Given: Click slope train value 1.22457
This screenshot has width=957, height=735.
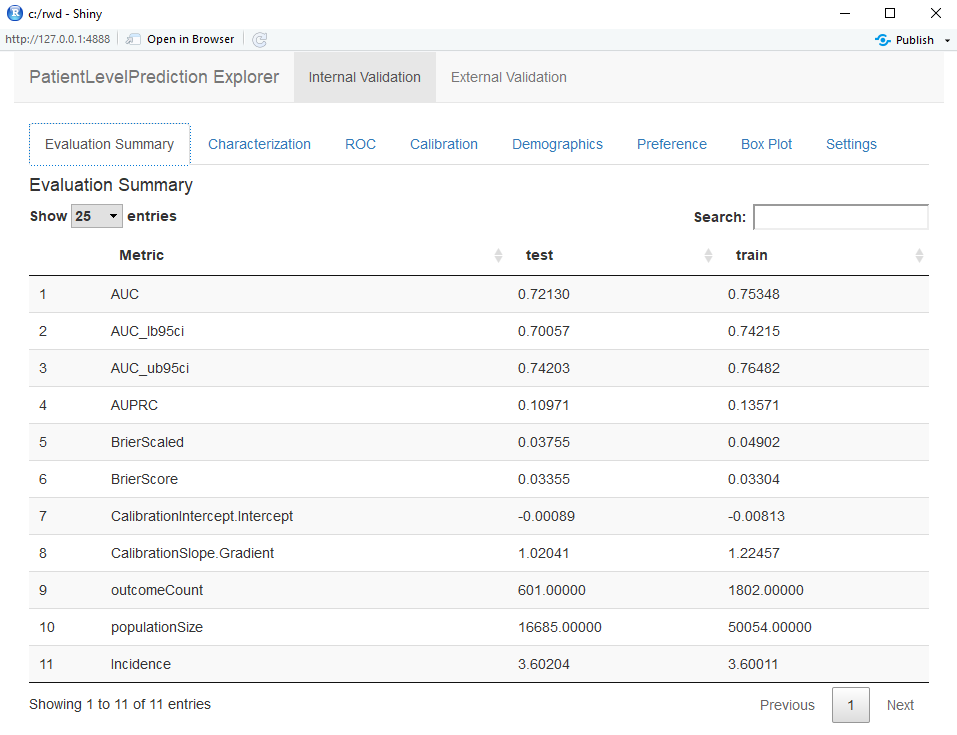Looking at the screenshot, I should pyautogui.click(x=753, y=553).
